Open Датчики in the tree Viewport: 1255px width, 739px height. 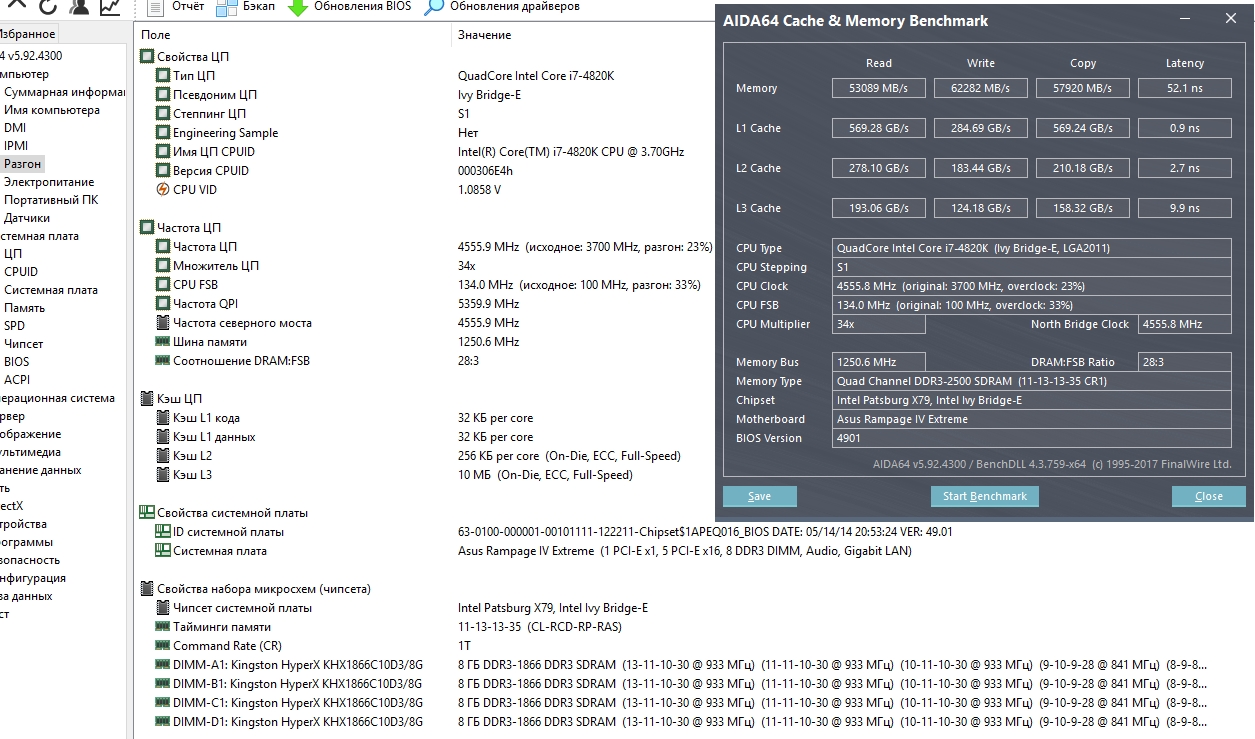[x=27, y=218]
